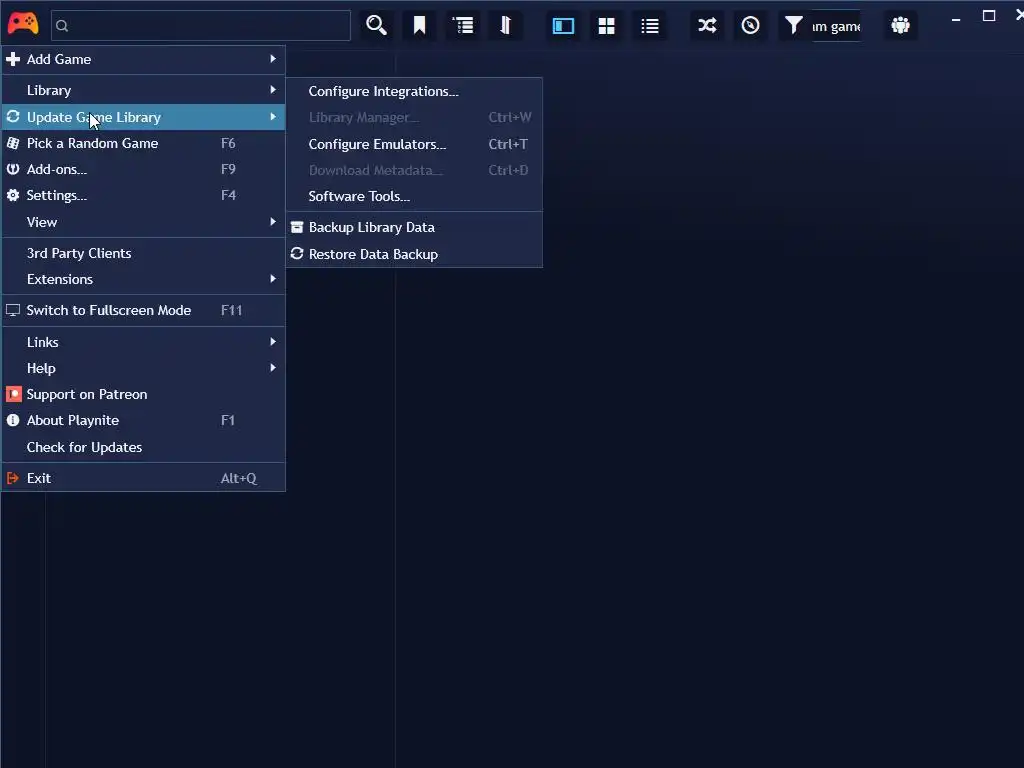Select Restore Data Backup
The height and width of the screenshot is (768, 1024).
(414, 254)
